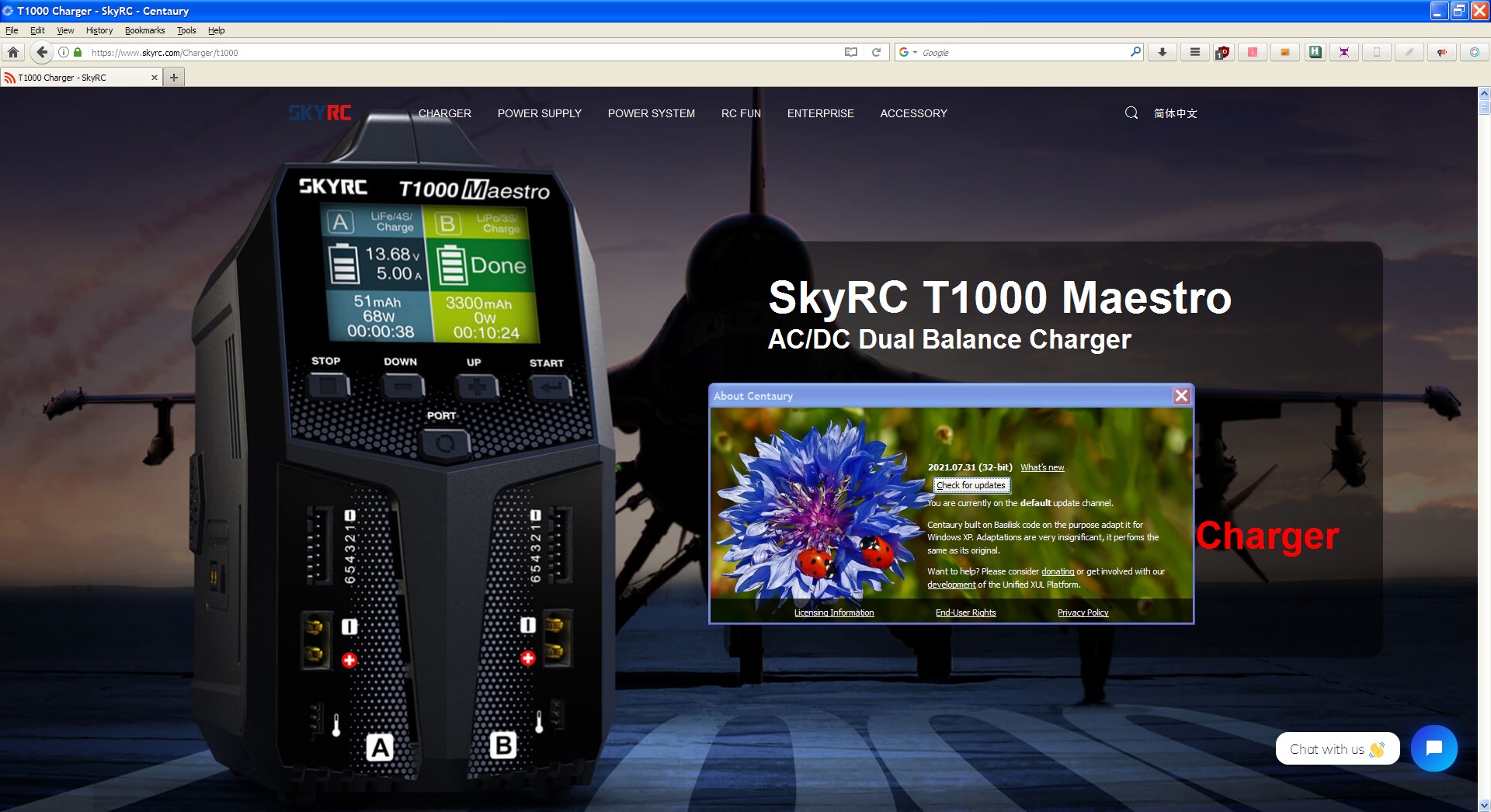Open the What's new link

pos(1042,467)
